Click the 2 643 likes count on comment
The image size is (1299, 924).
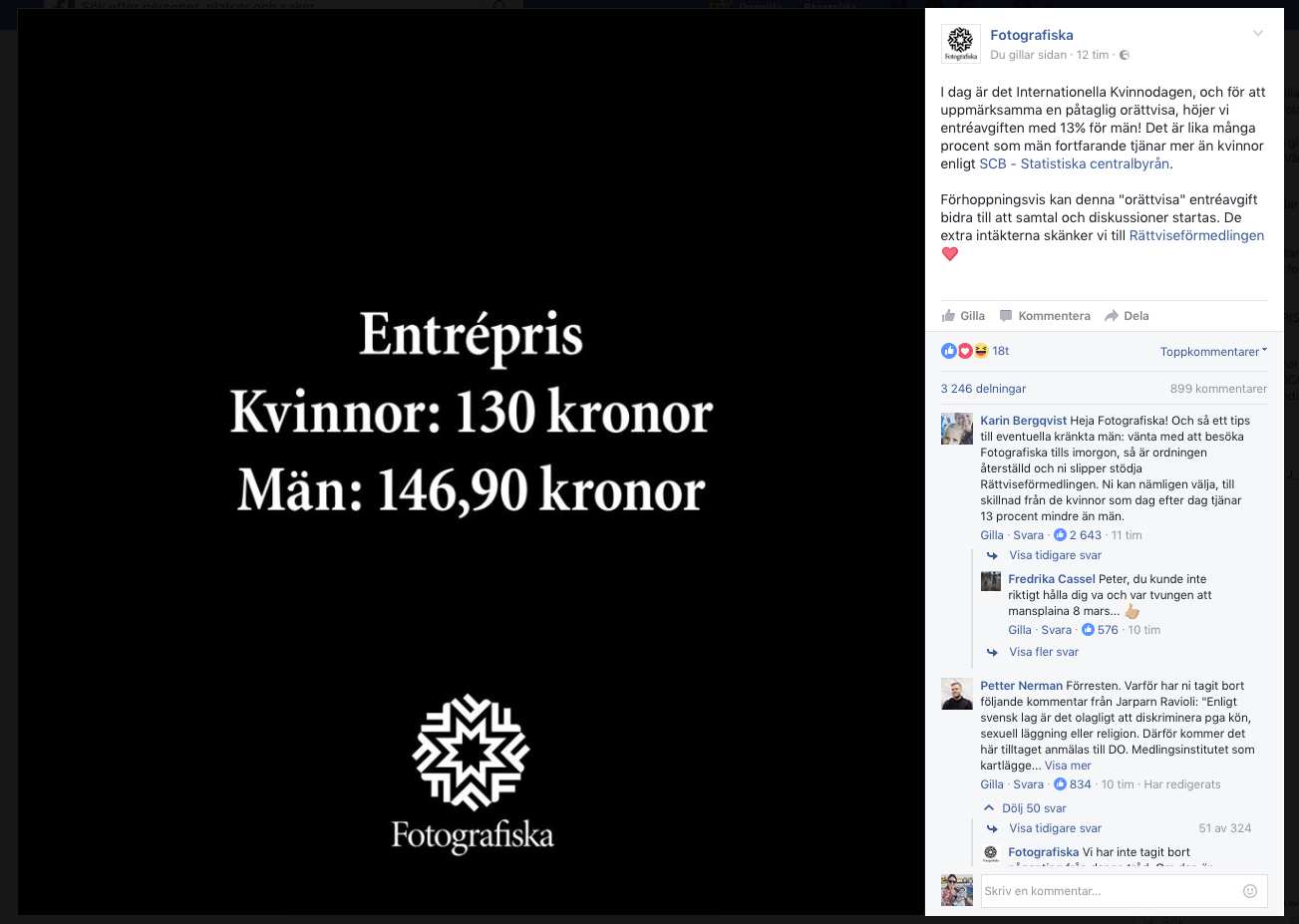(x=1079, y=535)
